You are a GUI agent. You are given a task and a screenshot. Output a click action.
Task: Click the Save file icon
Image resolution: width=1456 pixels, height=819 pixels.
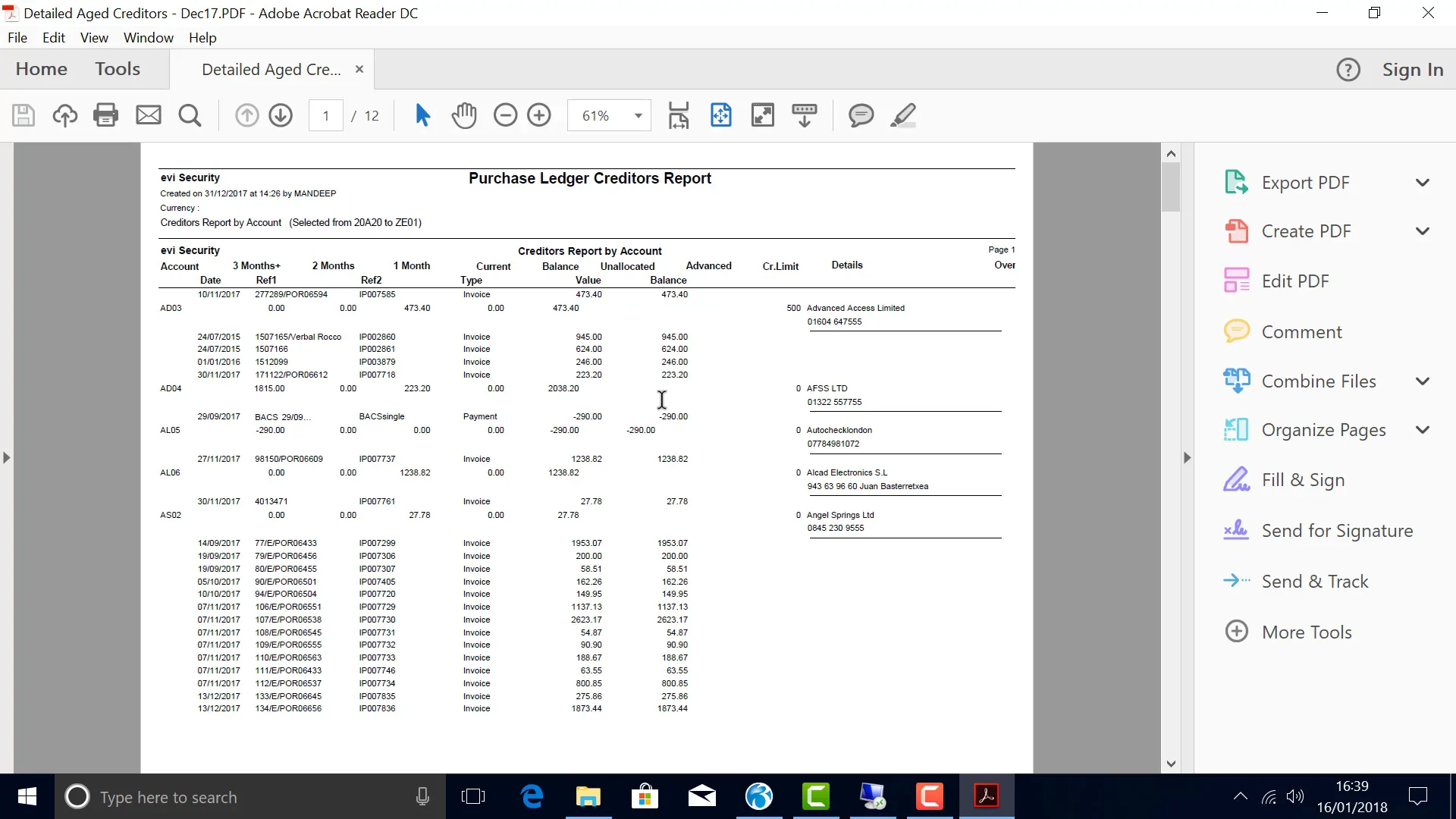(24, 115)
